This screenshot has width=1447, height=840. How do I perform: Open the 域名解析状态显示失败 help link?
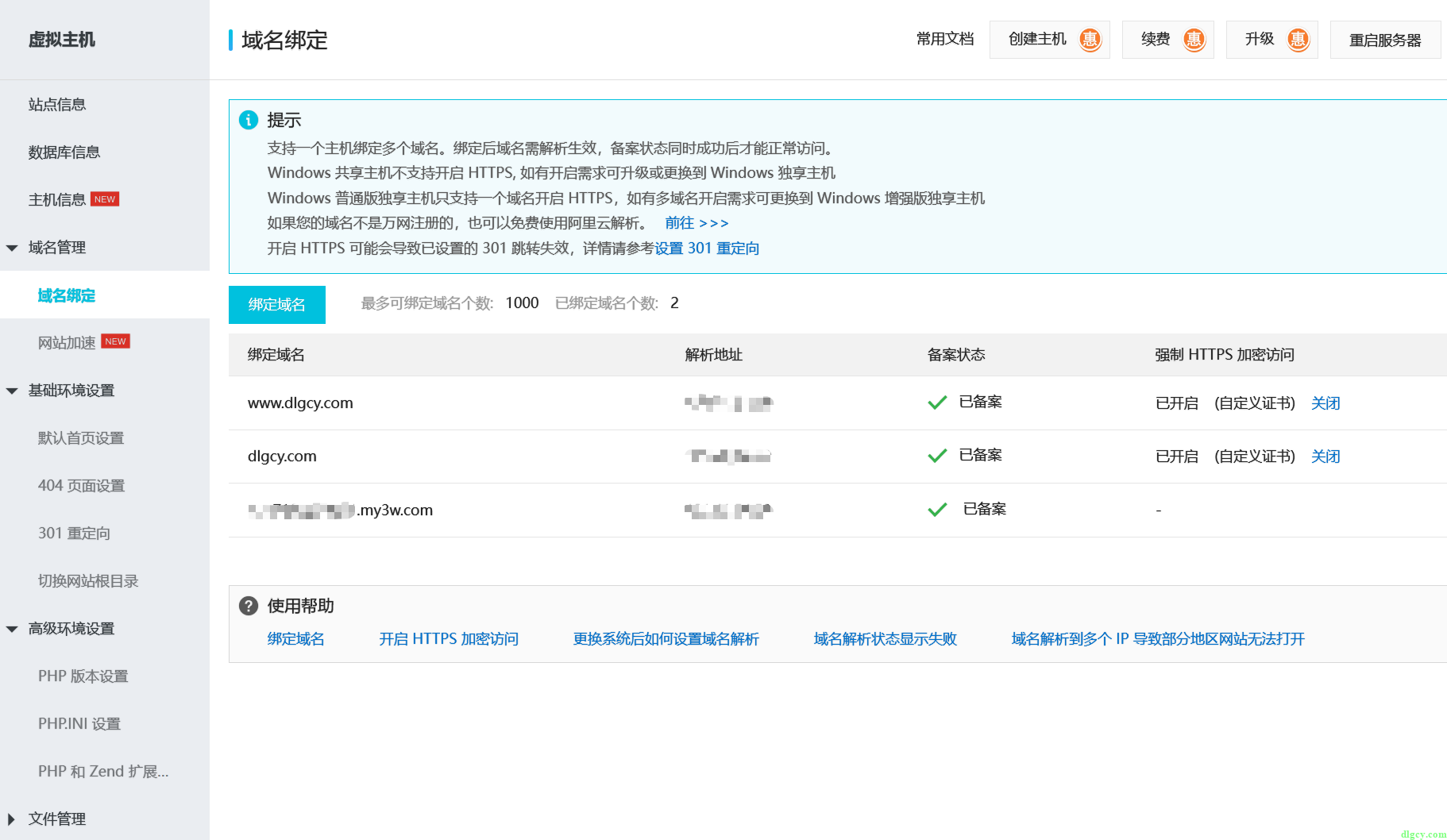tap(885, 639)
